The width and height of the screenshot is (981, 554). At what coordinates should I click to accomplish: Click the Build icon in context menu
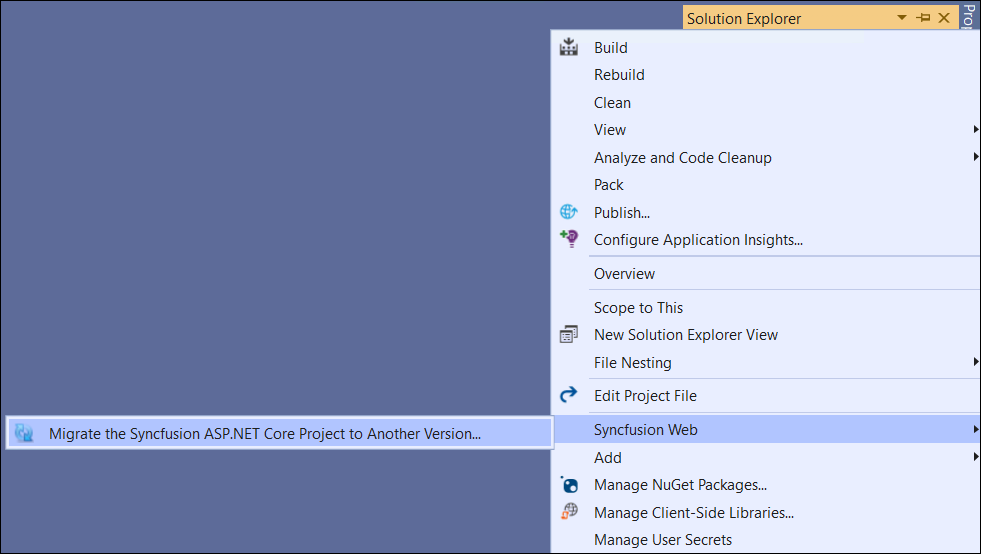(568, 47)
